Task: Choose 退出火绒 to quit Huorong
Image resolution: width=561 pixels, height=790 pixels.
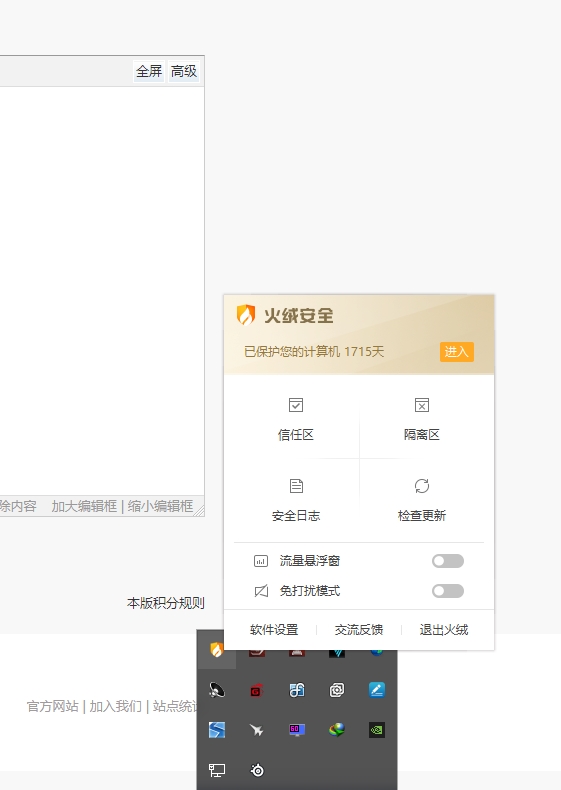Action: pos(444,629)
